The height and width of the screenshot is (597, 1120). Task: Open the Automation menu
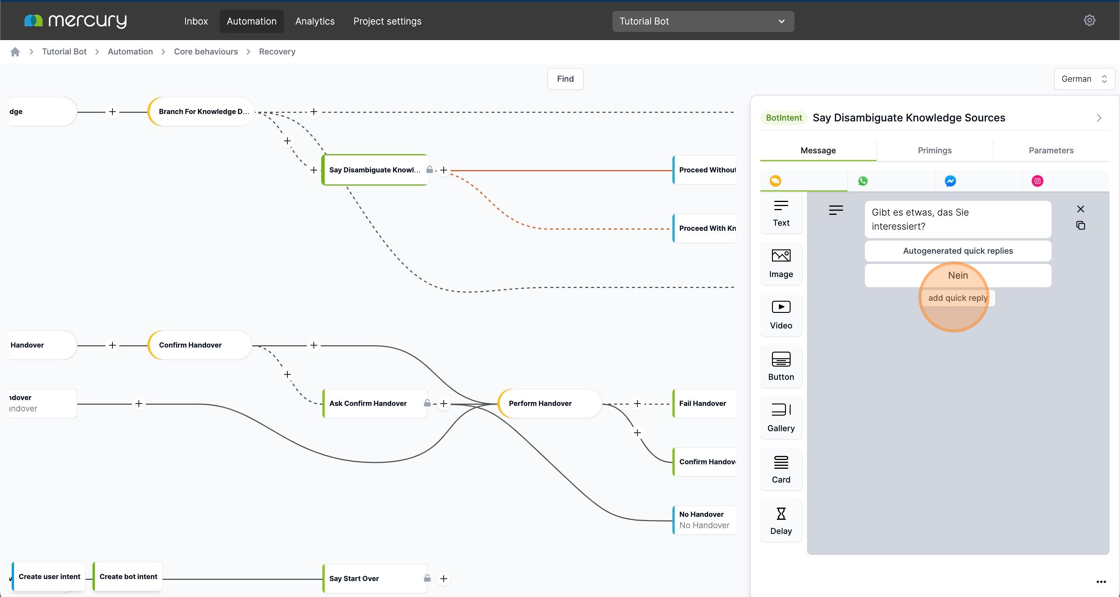251,21
